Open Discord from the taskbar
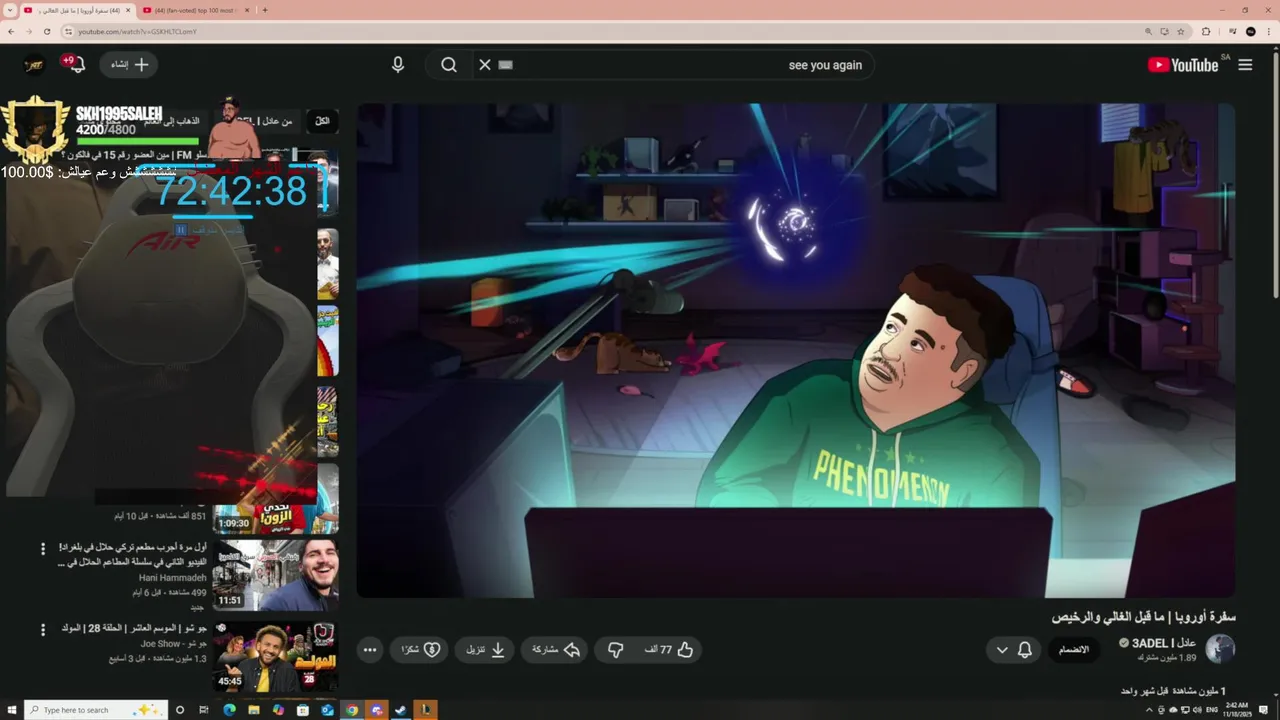1280x720 pixels. [376, 710]
